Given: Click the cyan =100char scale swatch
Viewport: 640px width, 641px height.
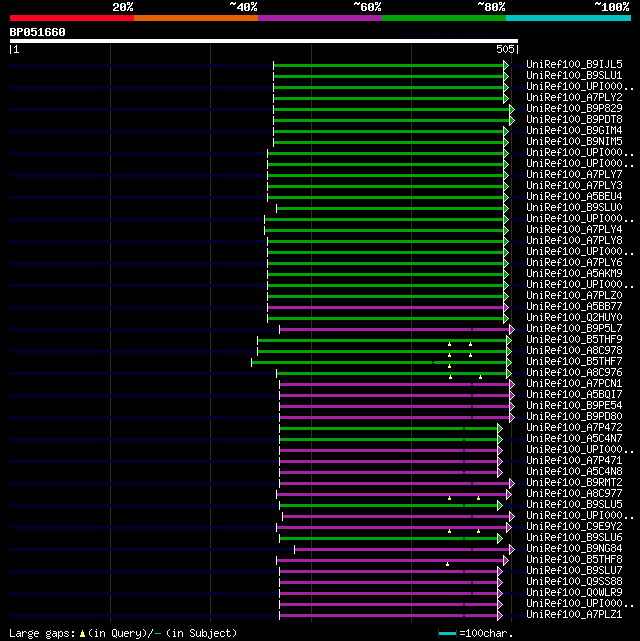Looking at the screenshot, I should coord(447,634).
